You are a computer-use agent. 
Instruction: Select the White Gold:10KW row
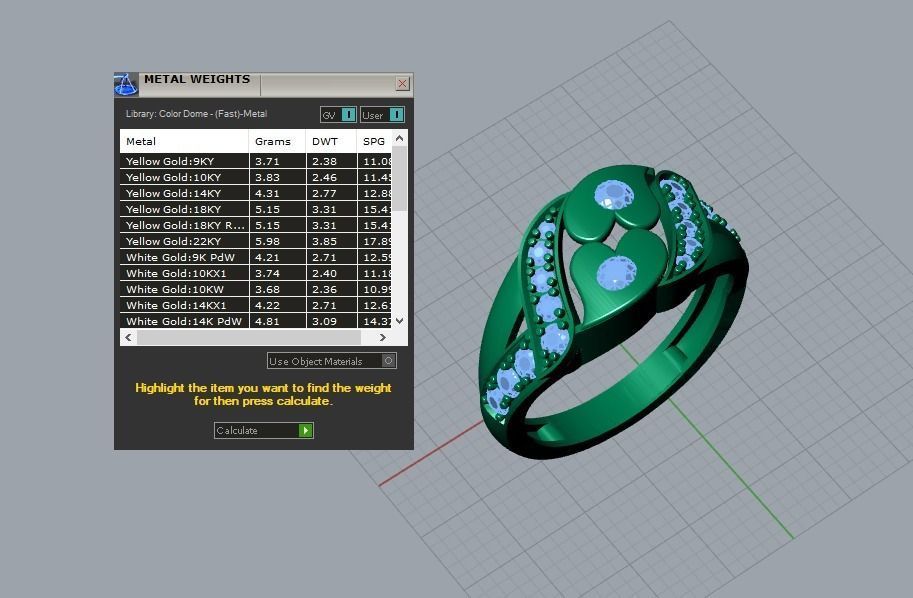coord(256,289)
